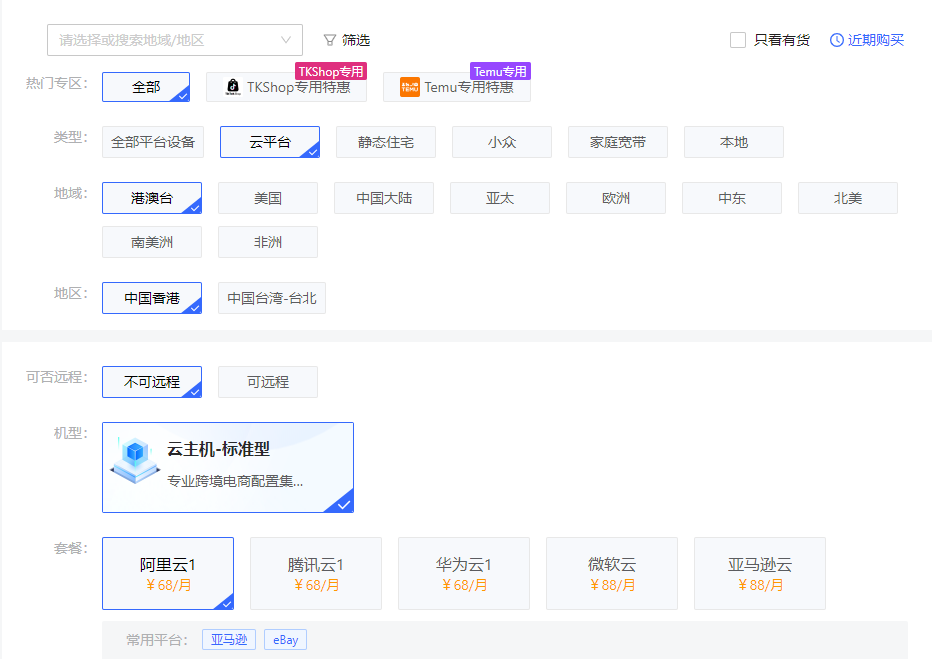The height and width of the screenshot is (659, 932).
Task: Select the 云主机-标准型 machine card
Action: coord(228,467)
